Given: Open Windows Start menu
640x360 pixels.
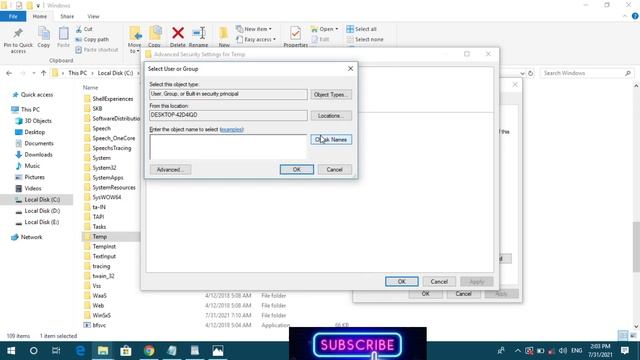Looking at the screenshot, I should point(11,351).
